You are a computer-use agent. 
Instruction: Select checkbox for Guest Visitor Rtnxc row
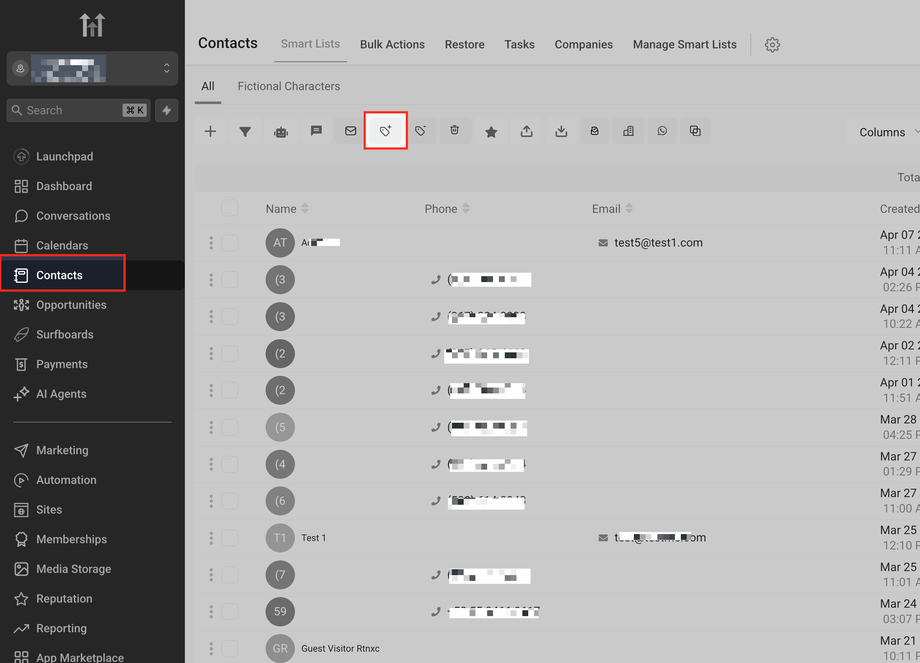229,648
